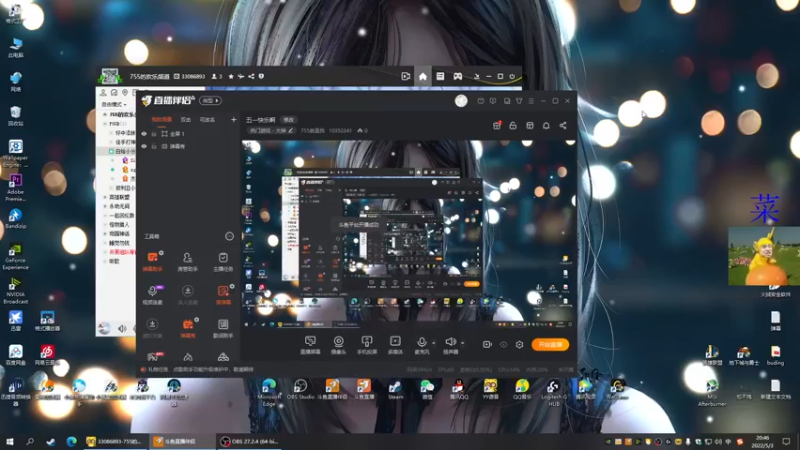Image resolution: width=800 pixels, height=450 pixels.
Task: Click video icon in YY title bar
Action: tap(406, 77)
